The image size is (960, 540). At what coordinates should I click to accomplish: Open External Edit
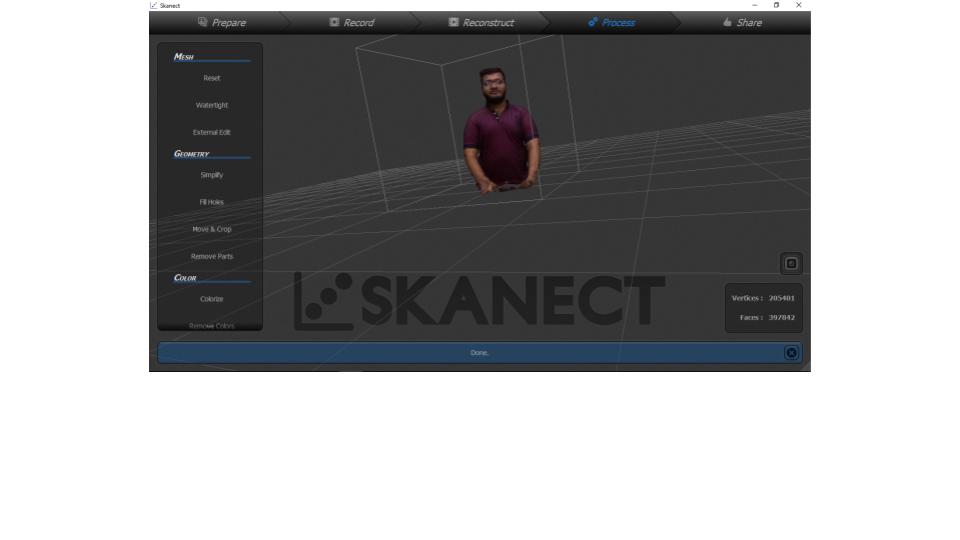(212, 132)
